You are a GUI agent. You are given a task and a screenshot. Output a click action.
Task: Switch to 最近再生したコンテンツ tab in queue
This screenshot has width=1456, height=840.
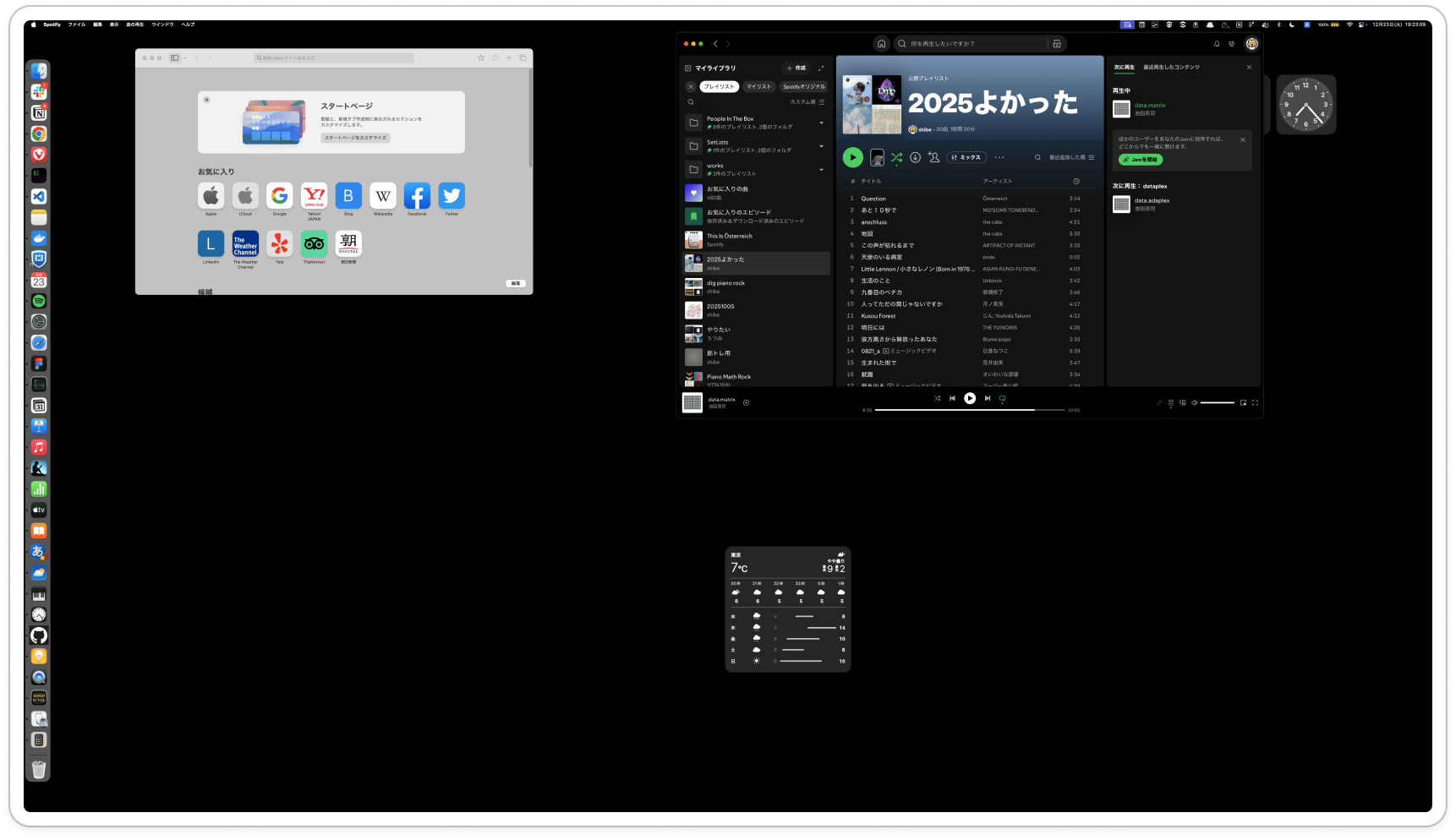click(x=1171, y=67)
